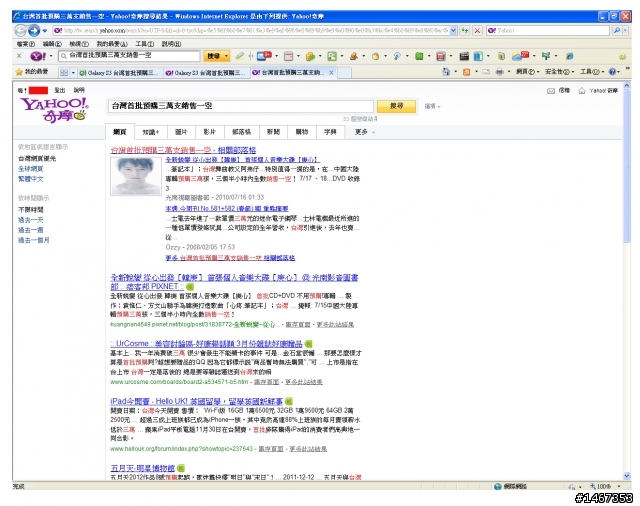Click the Yahoo toolbar search text field
The width and height of the screenshot is (640, 506).
(x=129, y=56)
